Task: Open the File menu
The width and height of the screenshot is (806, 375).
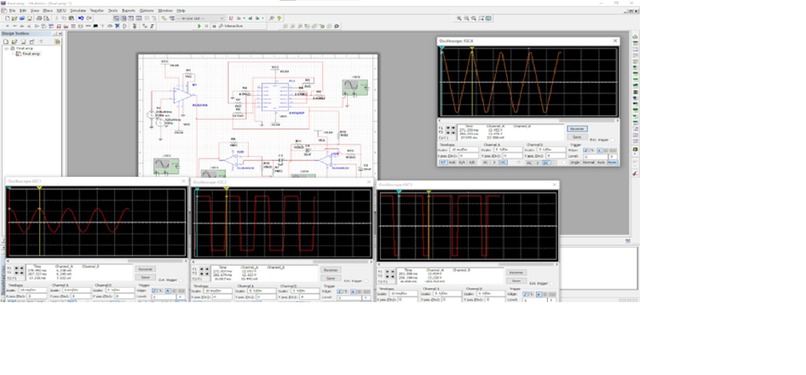Action: [x=12, y=10]
